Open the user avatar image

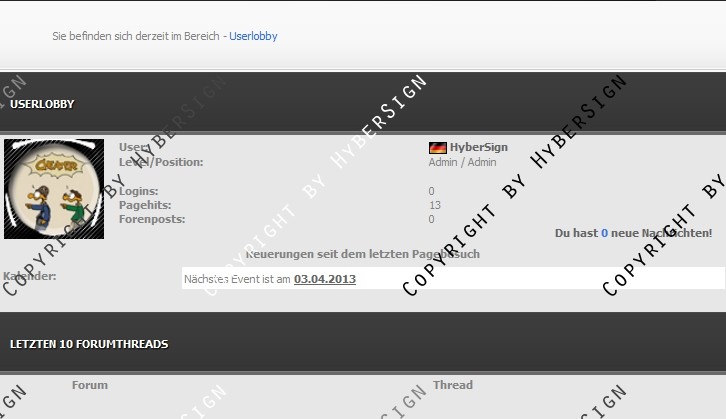[x=54, y=189]
